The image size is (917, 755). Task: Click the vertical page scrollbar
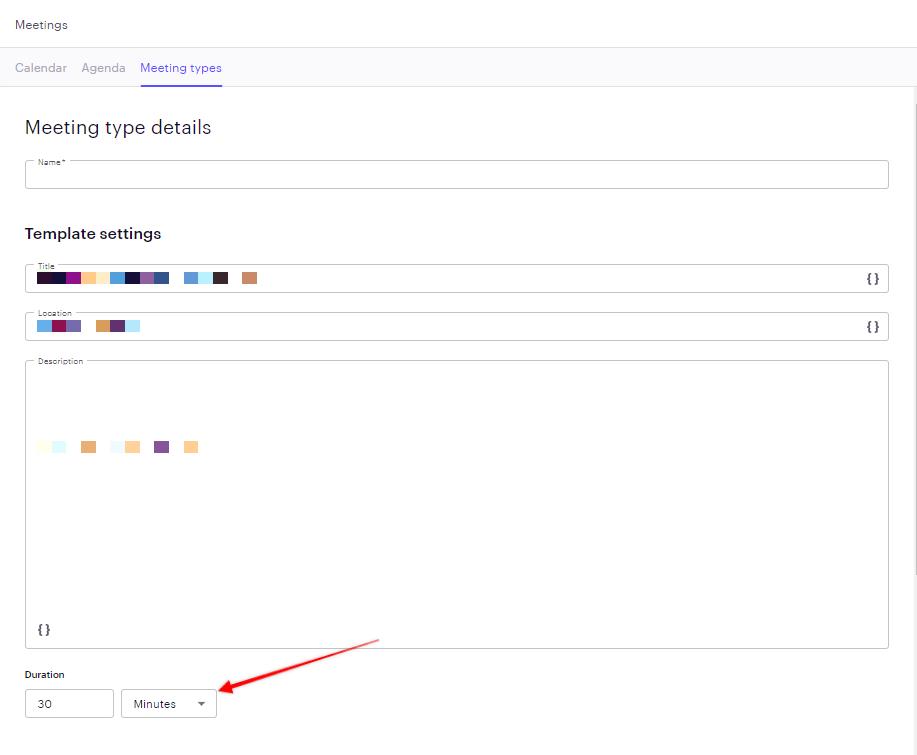[914, 339]
